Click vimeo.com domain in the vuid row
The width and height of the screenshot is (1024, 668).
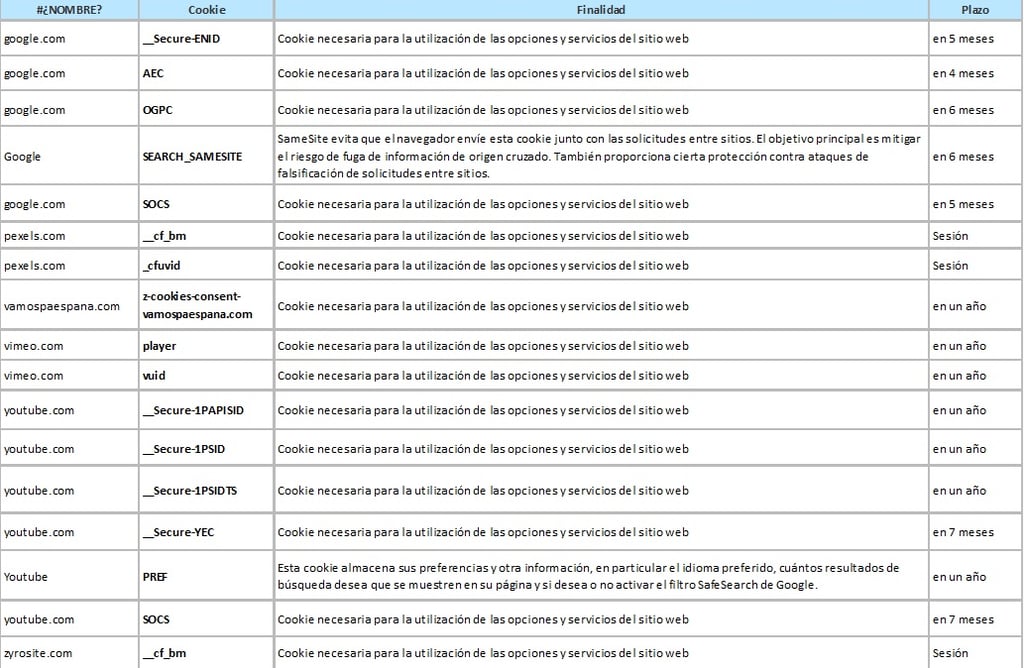[x=34, y=375]
